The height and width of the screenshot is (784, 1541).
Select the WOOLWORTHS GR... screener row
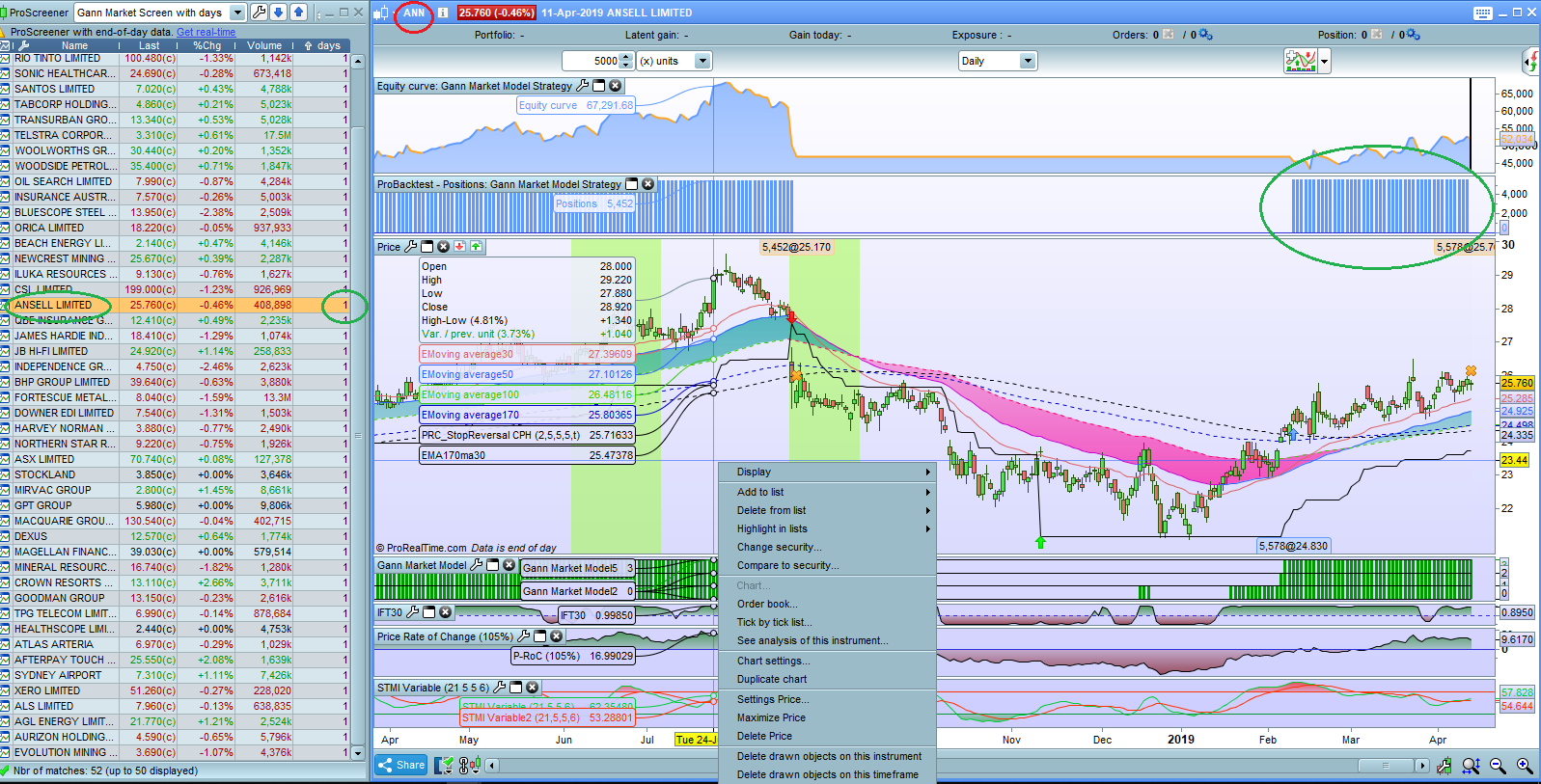[x=175, y=150]
